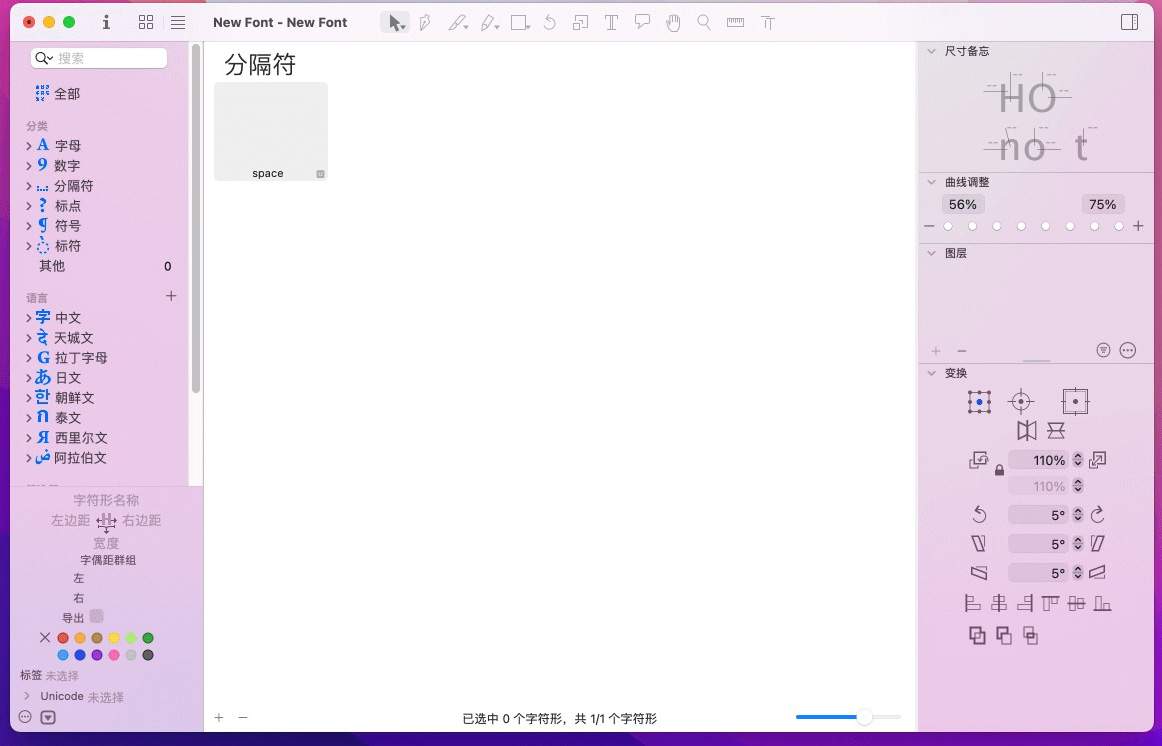The image size is (1162, 746).
Task: Click plus button to add glyph
Action: click(219, 718)
